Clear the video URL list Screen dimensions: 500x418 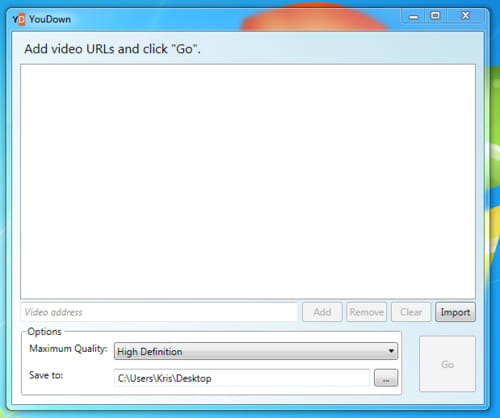(411, 312)
